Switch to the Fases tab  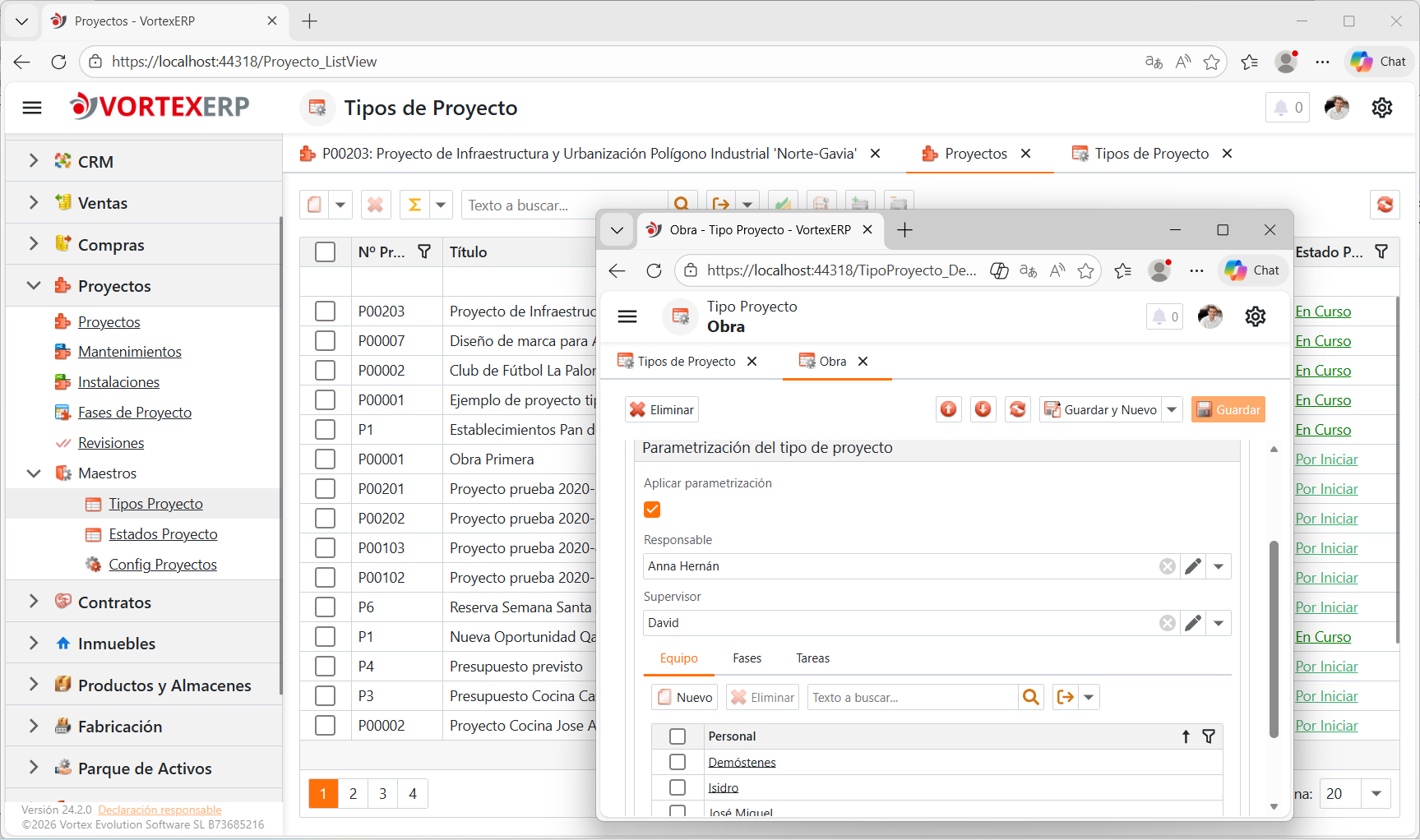click(747, 658)
